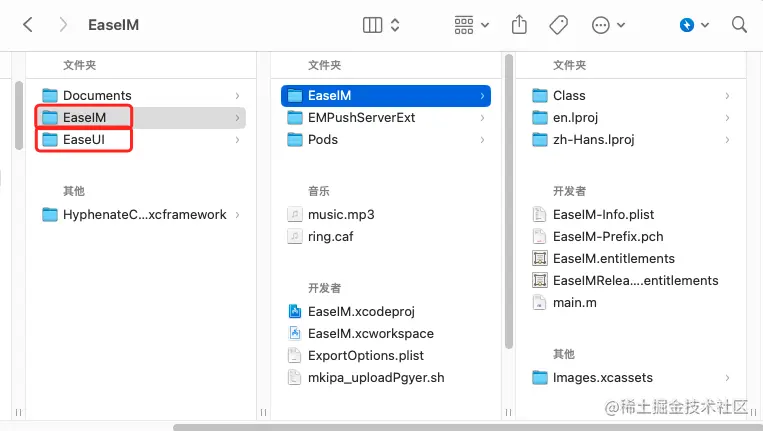Click second column's resize handle at bottom
Screen dimensions: 763x431
tap(509, 413)
